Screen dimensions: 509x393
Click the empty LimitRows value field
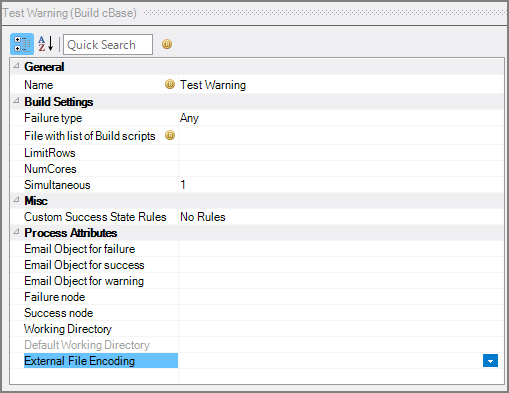point(341,153)
